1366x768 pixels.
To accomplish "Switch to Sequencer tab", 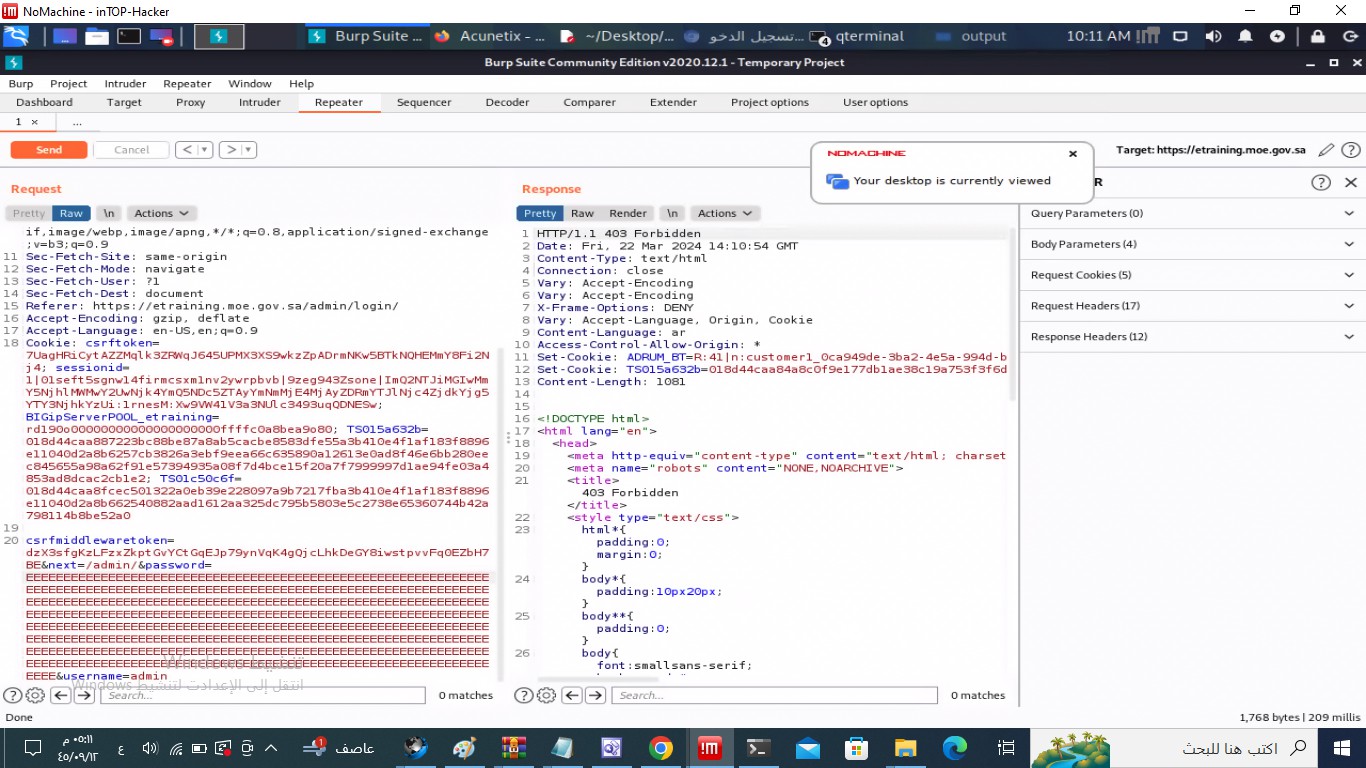I will click(424, 102).
